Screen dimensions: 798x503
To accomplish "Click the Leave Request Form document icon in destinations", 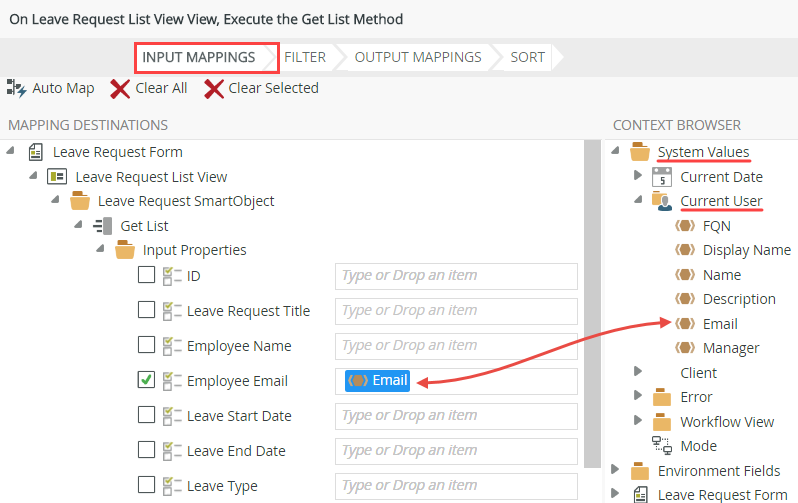I will [35, 152].
